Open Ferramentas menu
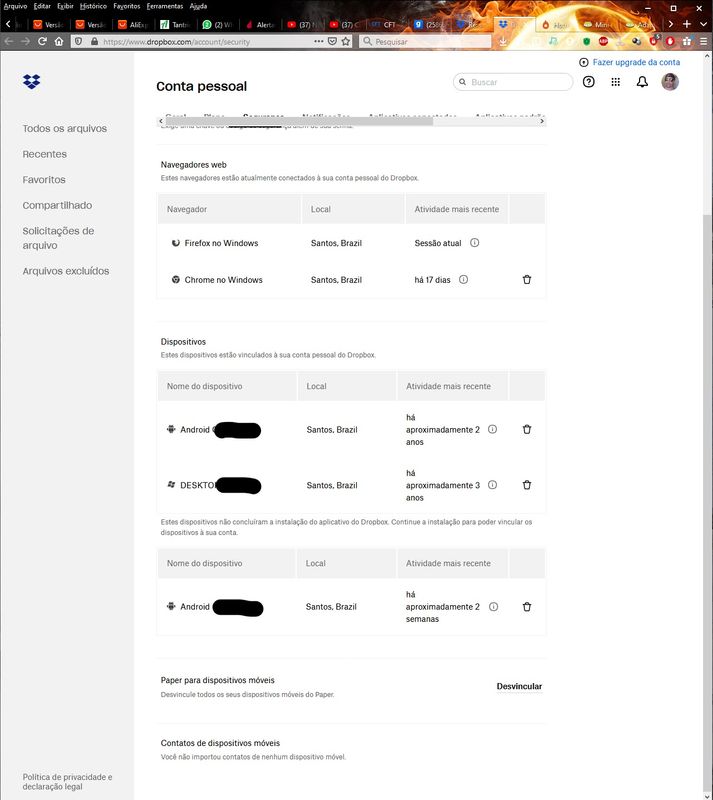 coord(165,6)
